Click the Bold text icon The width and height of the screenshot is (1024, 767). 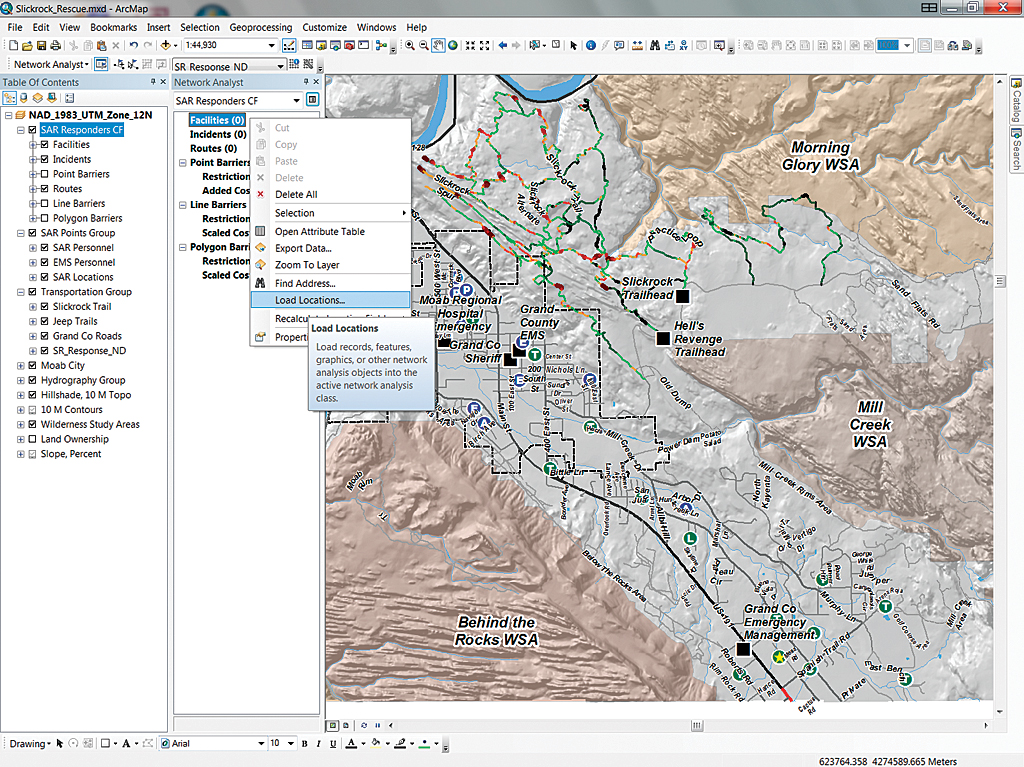304,743
